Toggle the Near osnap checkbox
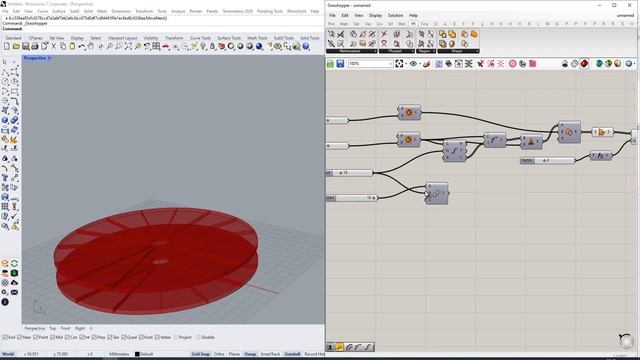Image resolution: width=640 pixels, height=360 pixels. click(20, 337)
